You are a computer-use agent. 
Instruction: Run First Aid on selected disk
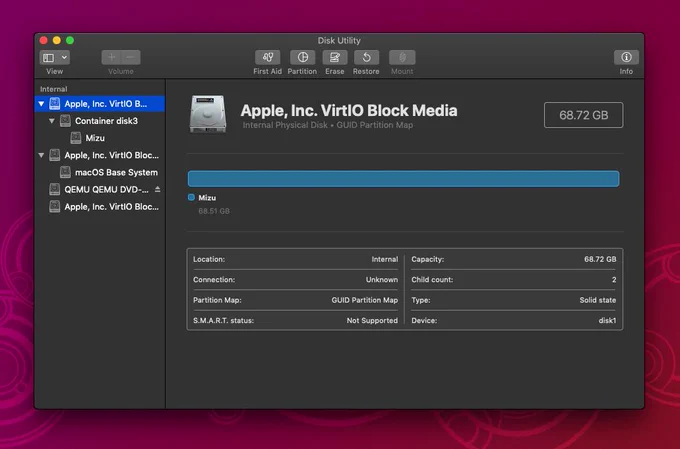[268, 57]
